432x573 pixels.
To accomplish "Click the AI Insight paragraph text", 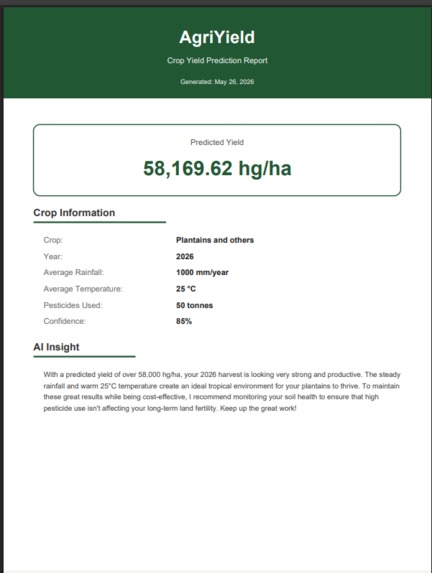I will coord(221,391).
